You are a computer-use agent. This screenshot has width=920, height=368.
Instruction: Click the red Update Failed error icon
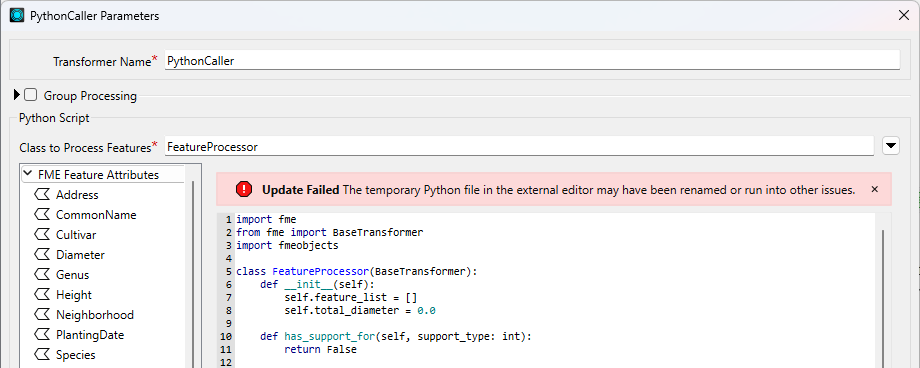click(x=243, y=189)
